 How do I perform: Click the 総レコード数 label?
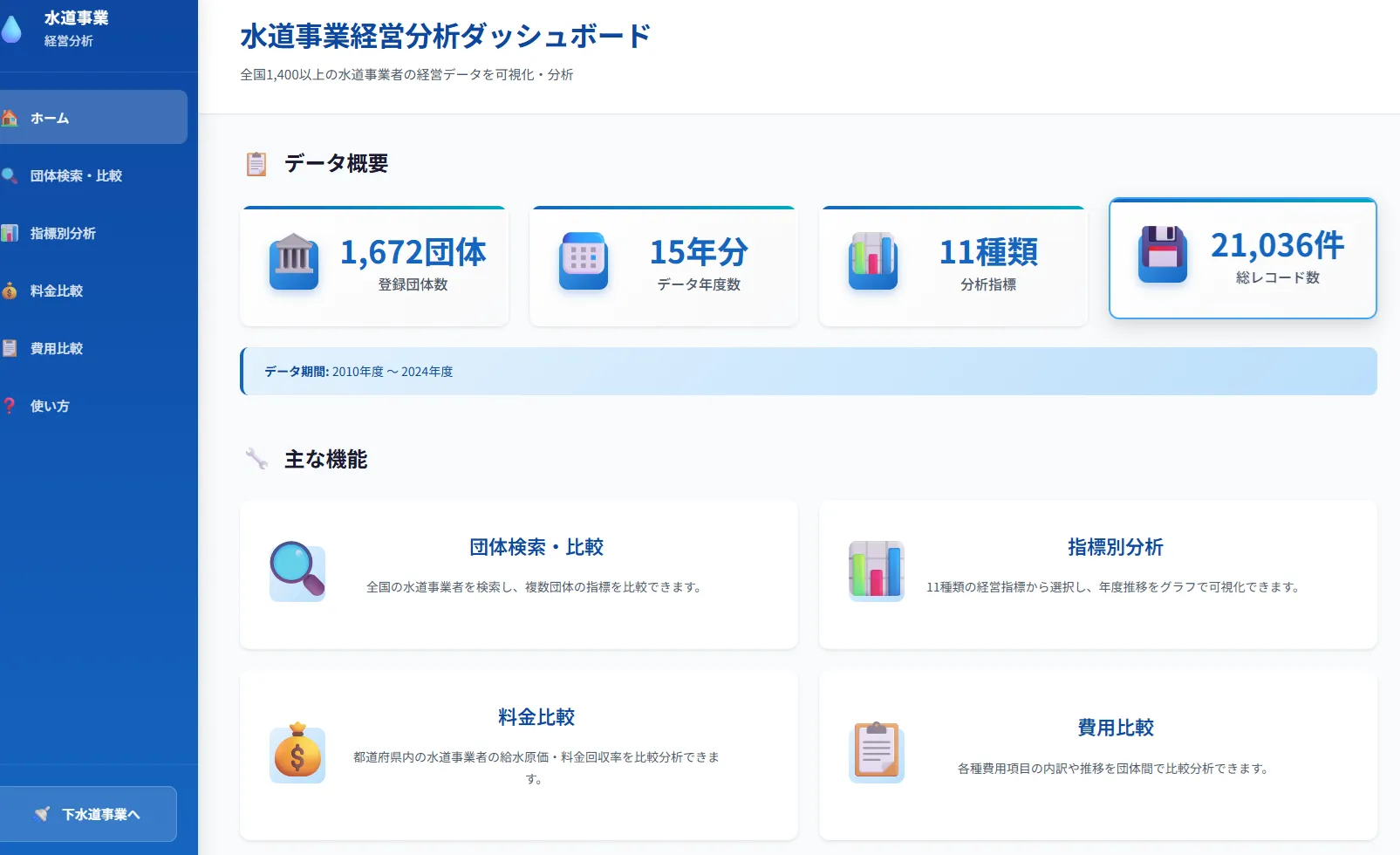pos(1278,277)
